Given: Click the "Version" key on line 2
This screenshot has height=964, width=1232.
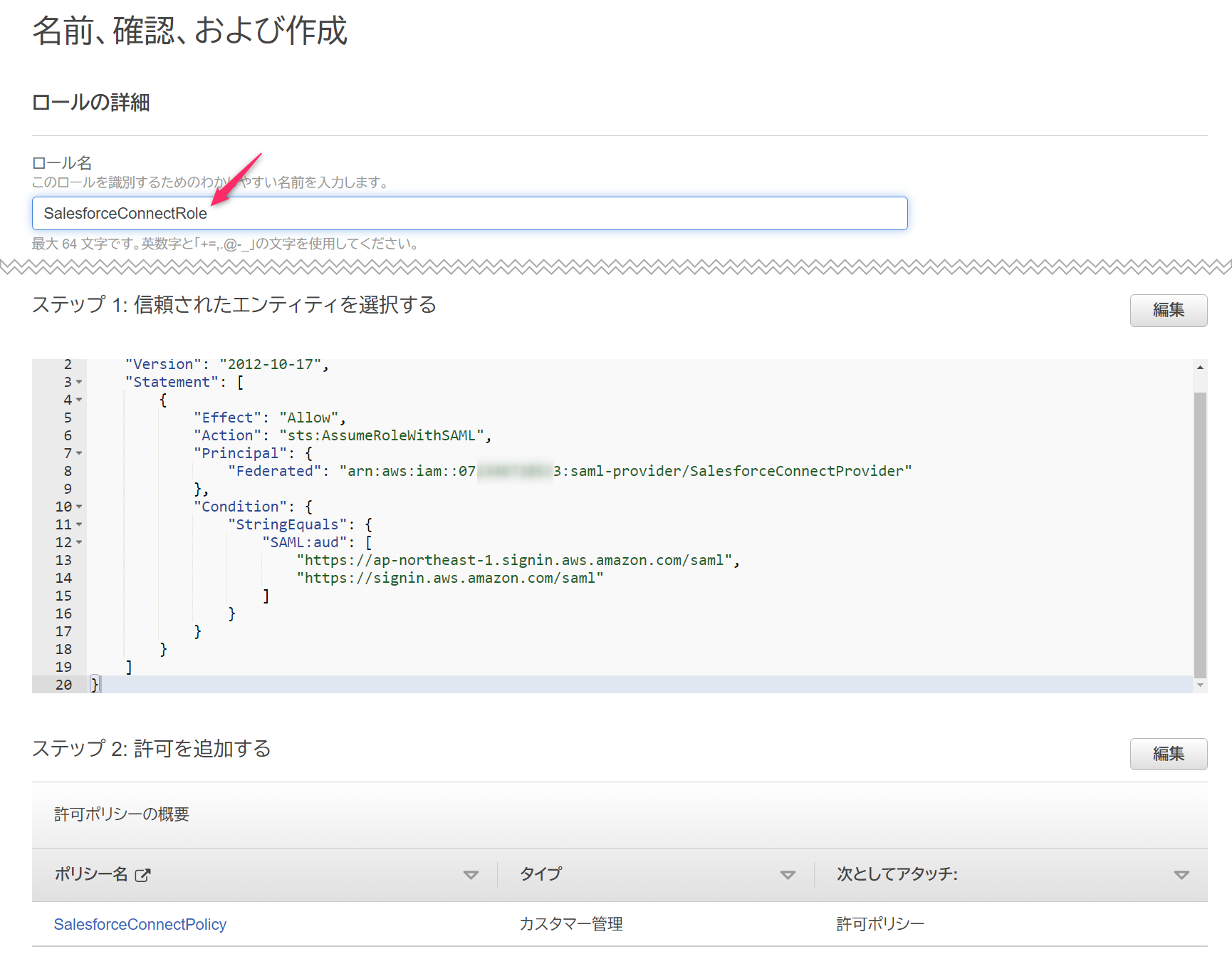Looking at the screenshot, I should point(163,364).
